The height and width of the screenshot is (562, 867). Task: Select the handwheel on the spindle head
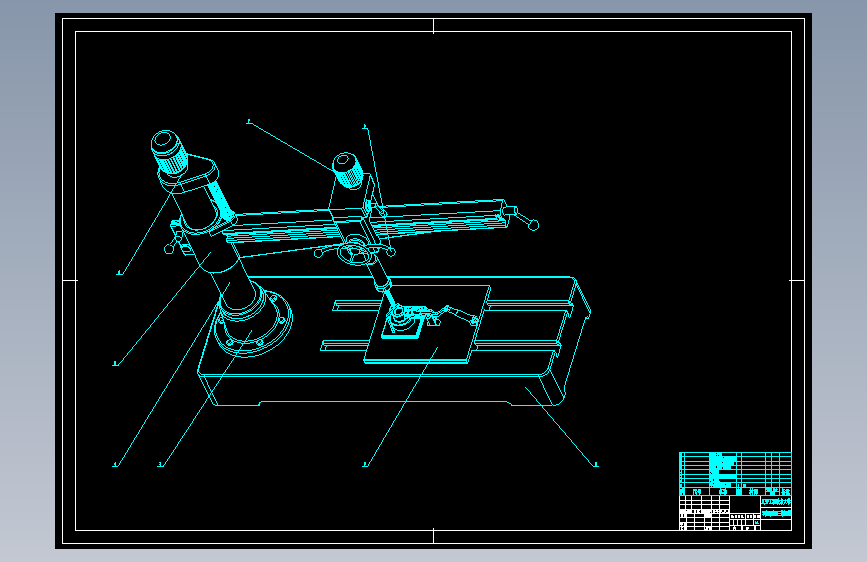[x=355, y=254]
